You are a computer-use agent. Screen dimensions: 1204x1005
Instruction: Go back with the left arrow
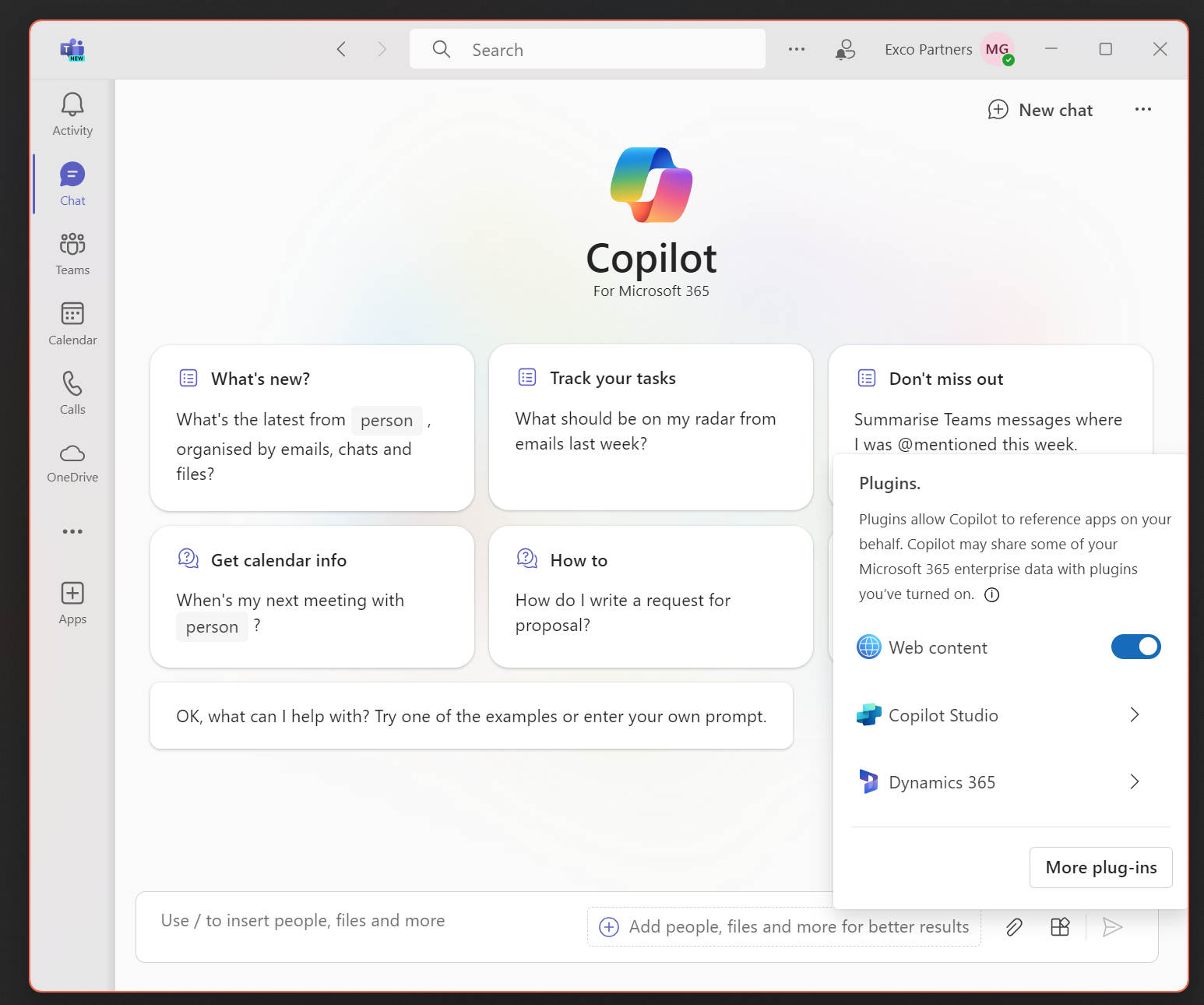coord(341,49)
